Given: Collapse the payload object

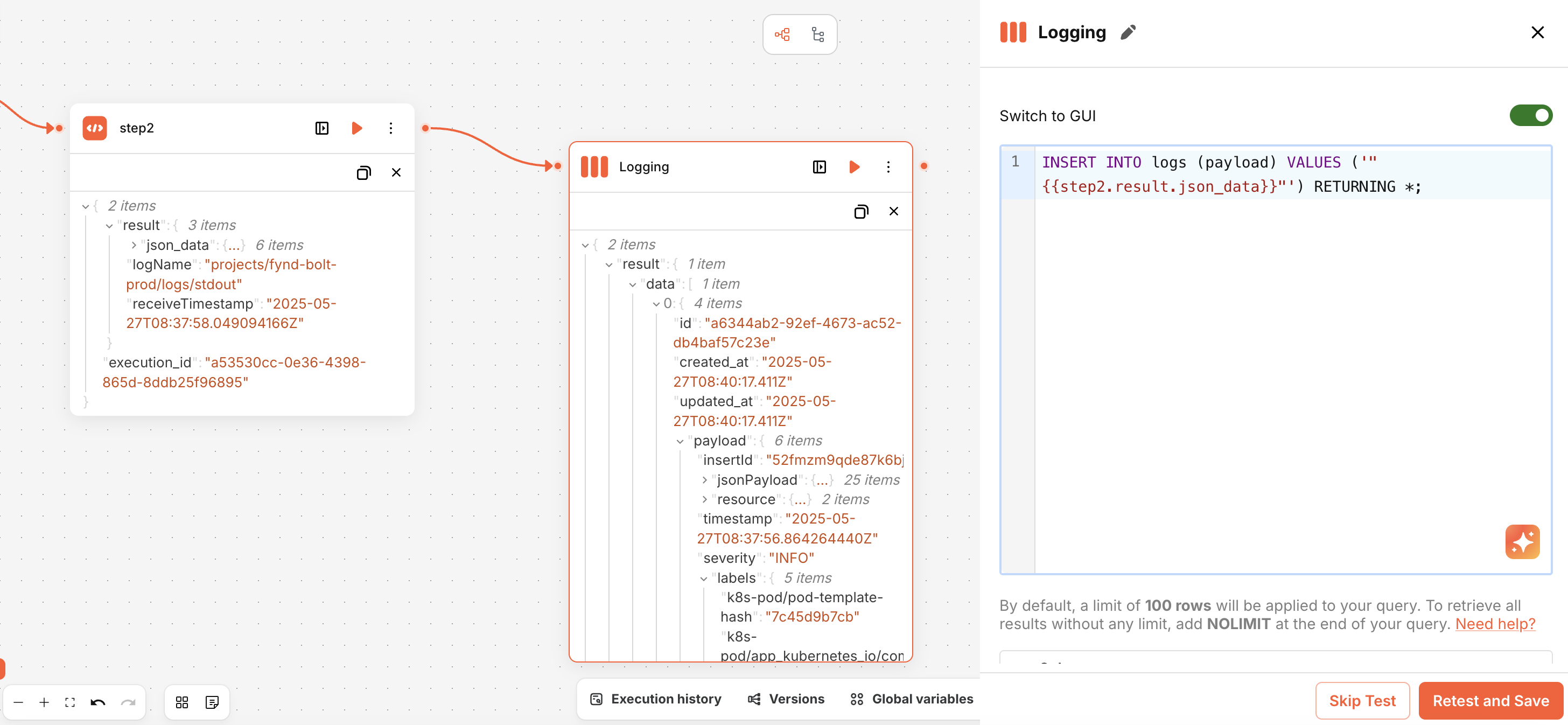Looking at the screenshot, I should tap(680, 441).
